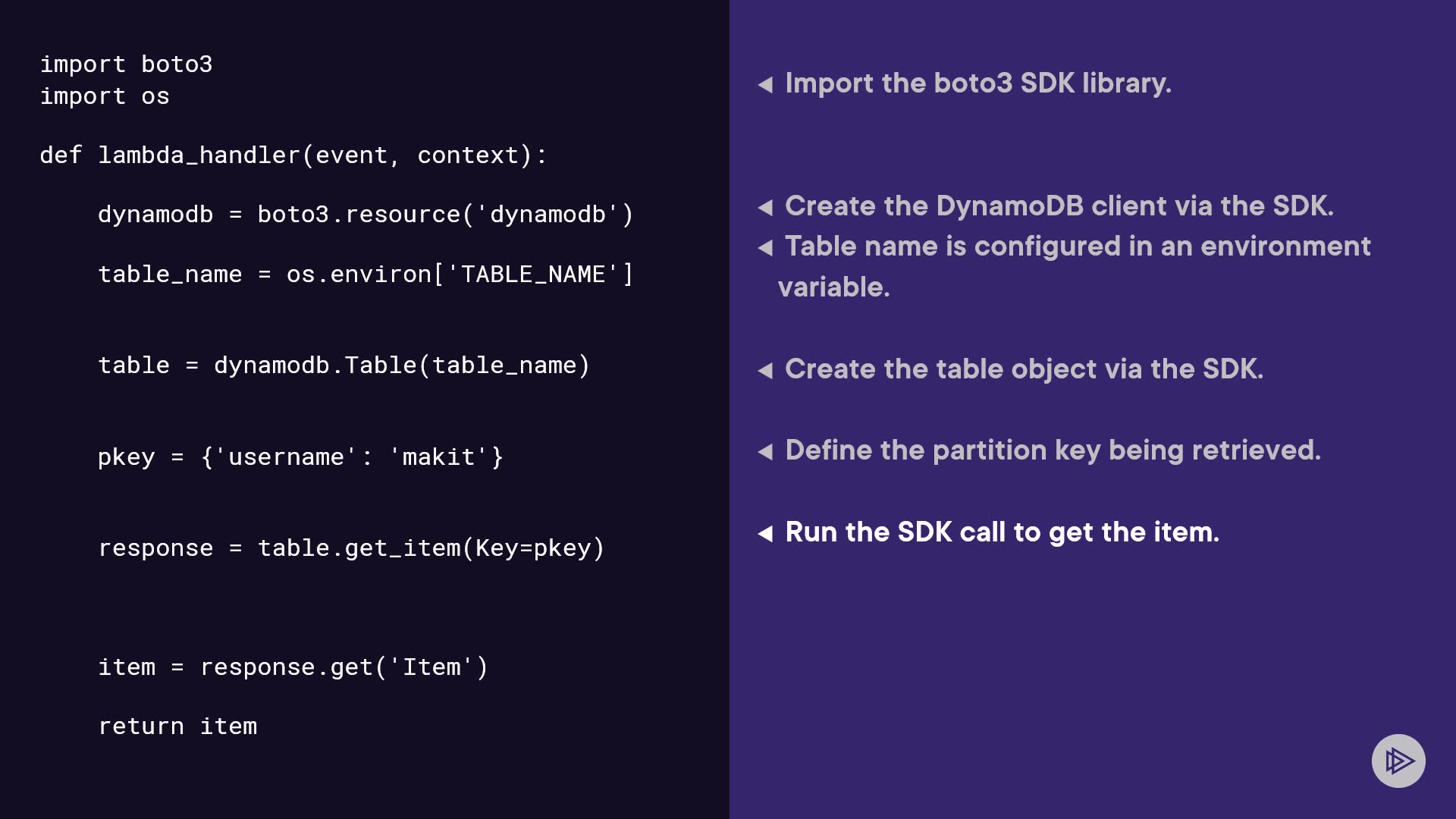The width and height of the screenshot is (1456, 819).
Task: Click the dynamodb.Table(table_name) code line
Action: point(344,366)
